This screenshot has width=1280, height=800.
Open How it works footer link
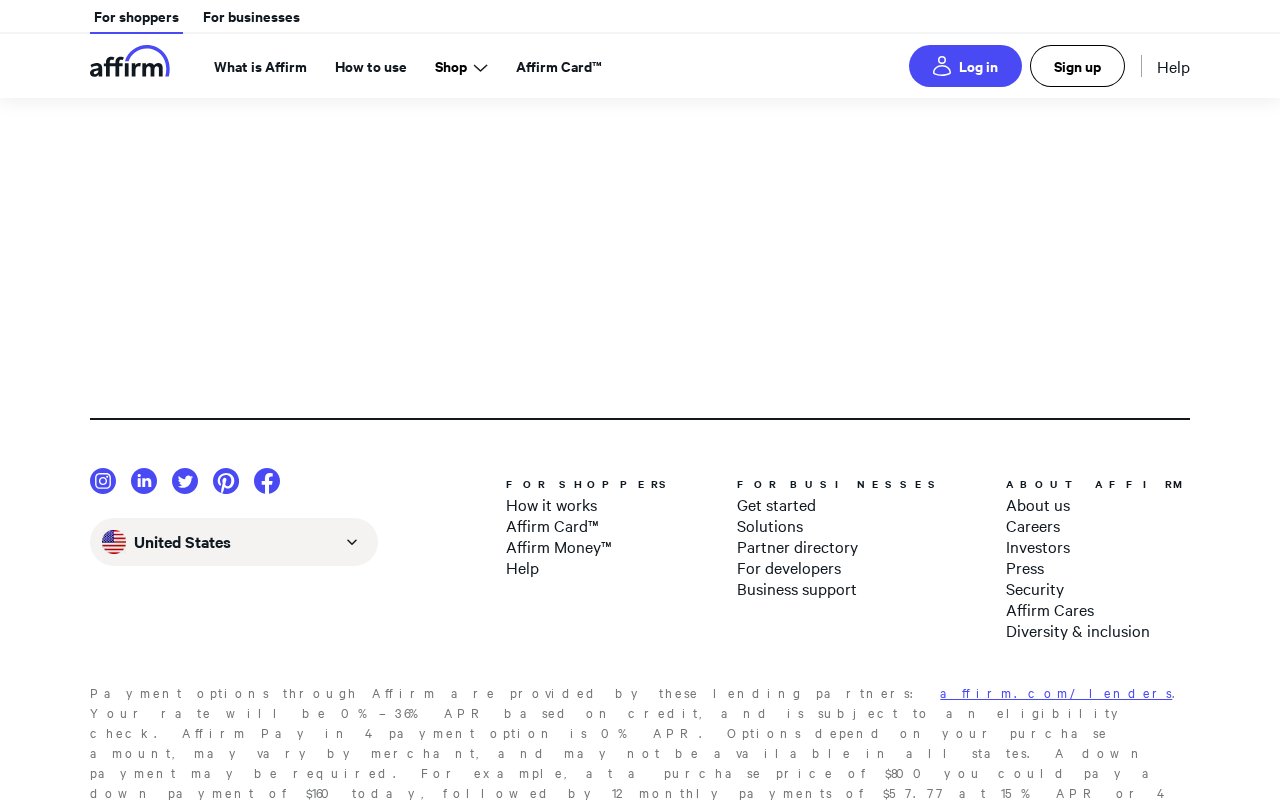pos(551,505)
